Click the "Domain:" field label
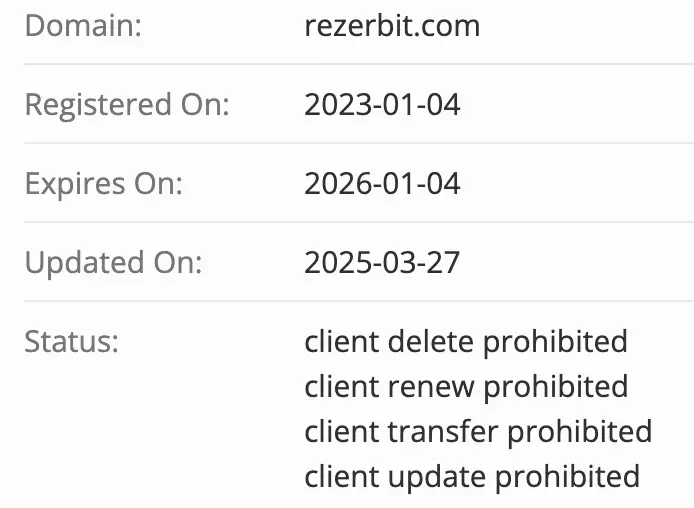The width and height of the screenshot is (694, 508). 83,25
